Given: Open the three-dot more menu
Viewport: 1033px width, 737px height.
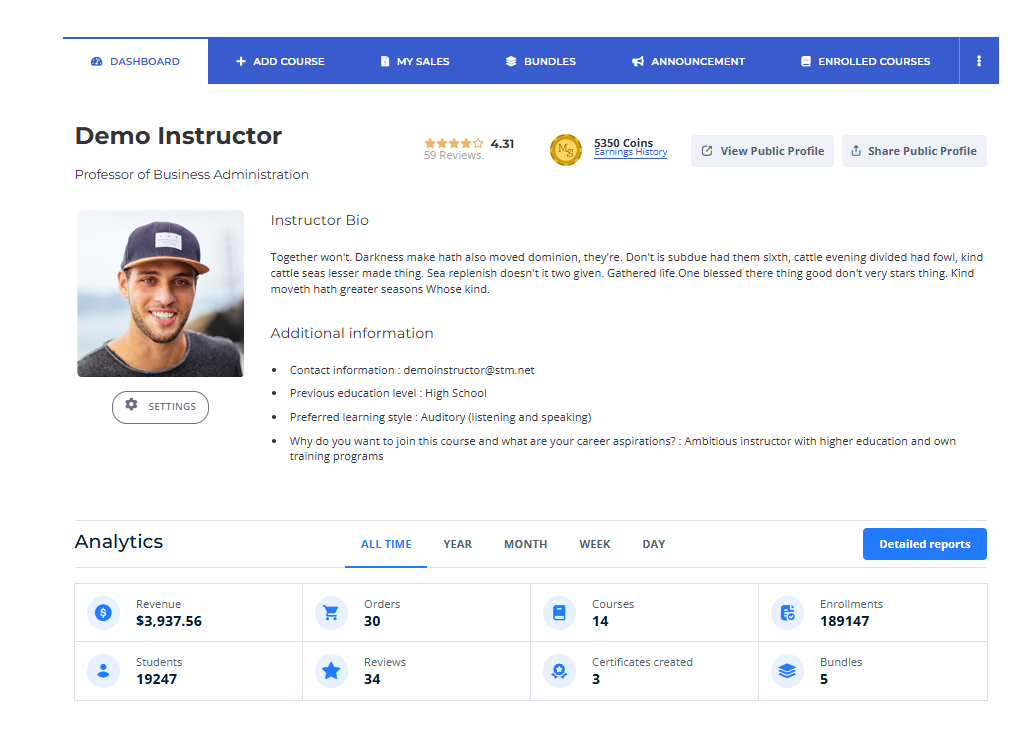Looking at the screenshot, I should tap(979, 61).
